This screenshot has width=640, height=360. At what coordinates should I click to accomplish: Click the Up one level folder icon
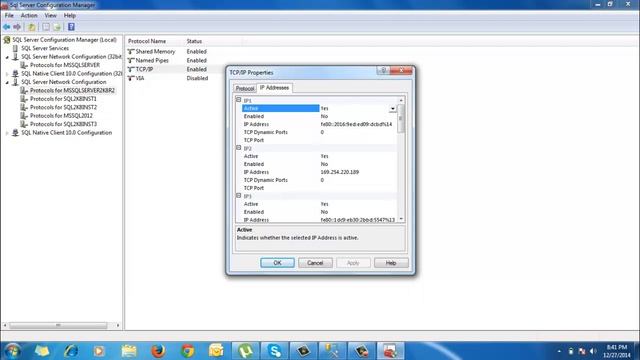coord(31,27)
